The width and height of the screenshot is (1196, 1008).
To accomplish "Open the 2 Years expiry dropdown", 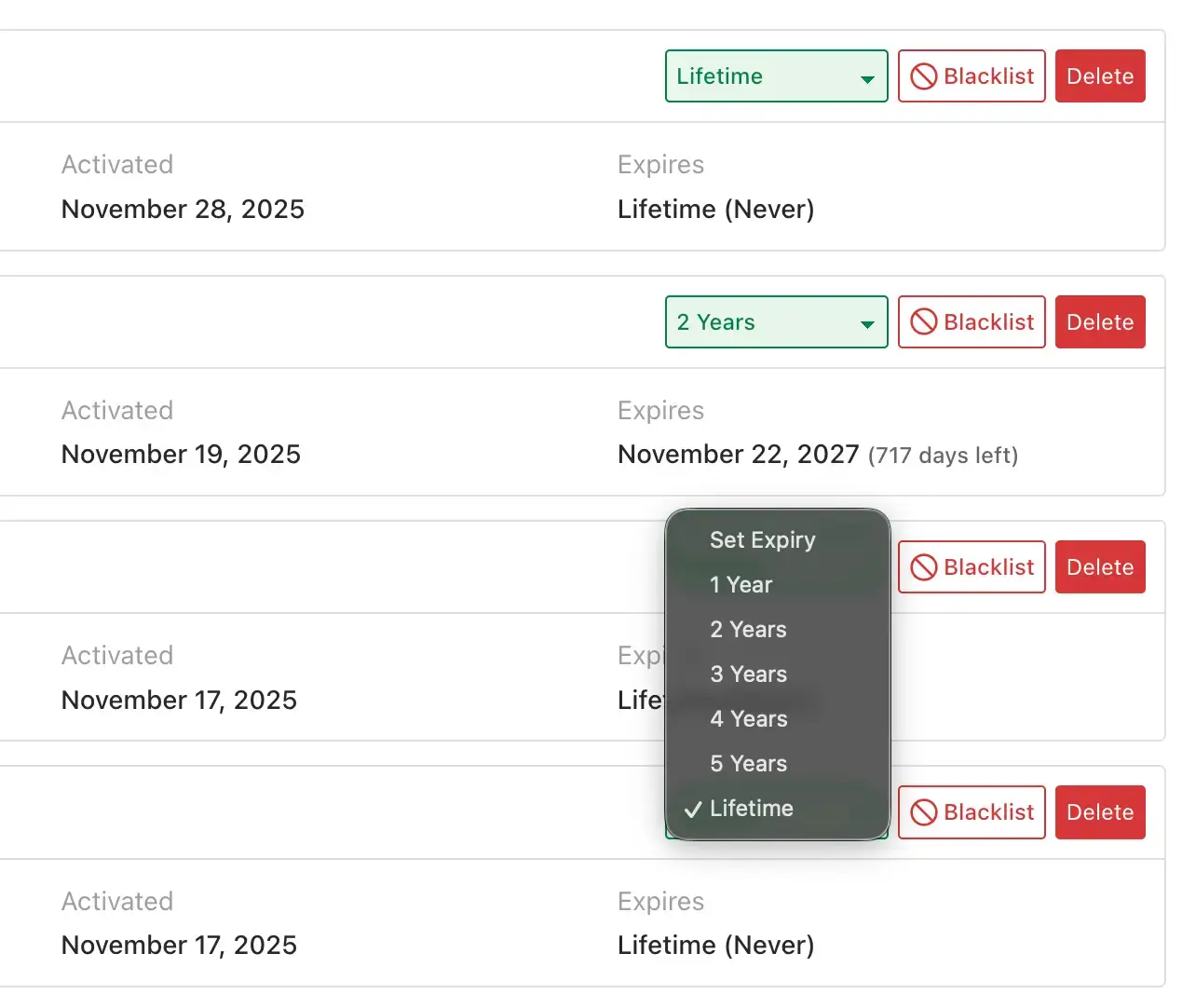I will click(776, 321).
